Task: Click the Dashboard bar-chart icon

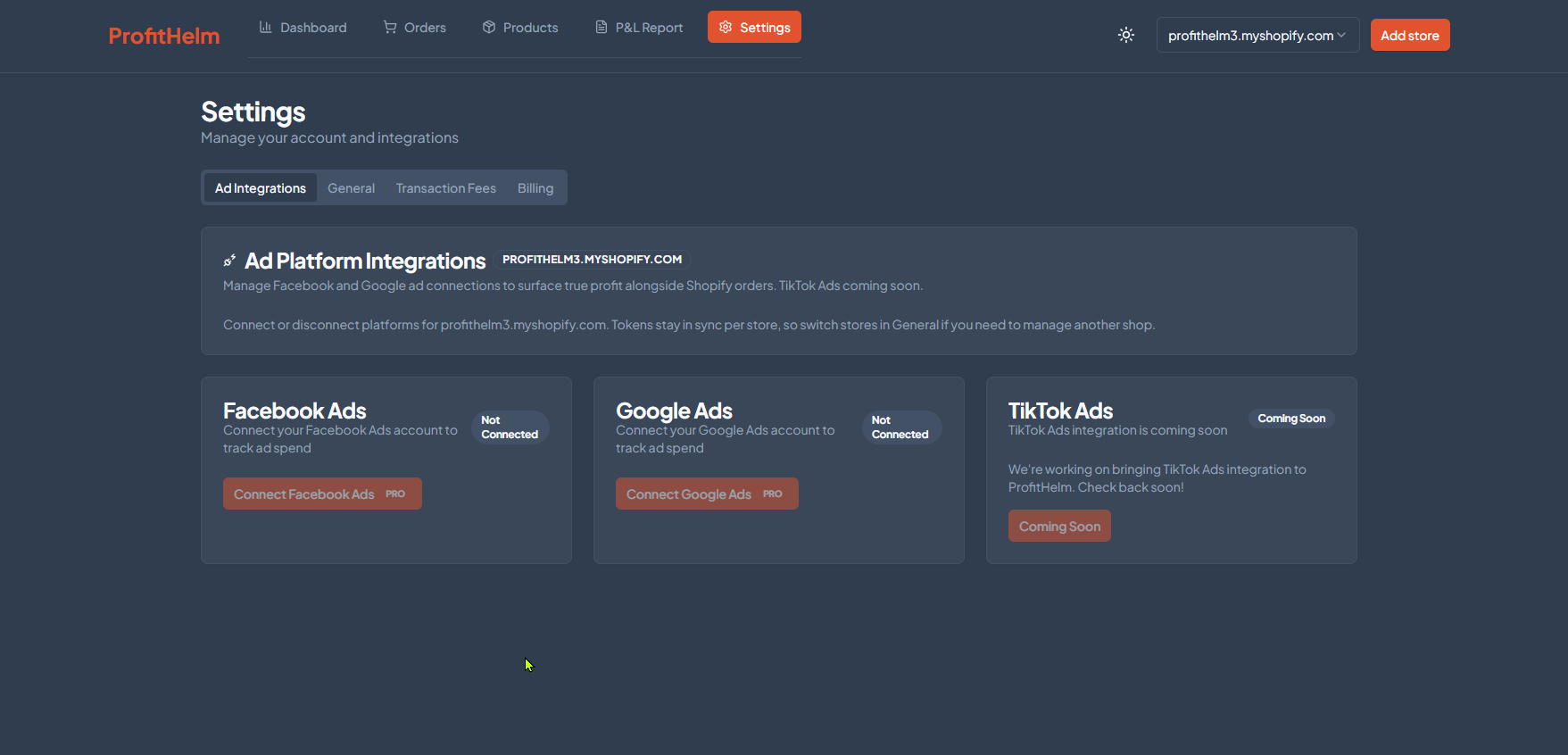Action: tap(265, 27)
